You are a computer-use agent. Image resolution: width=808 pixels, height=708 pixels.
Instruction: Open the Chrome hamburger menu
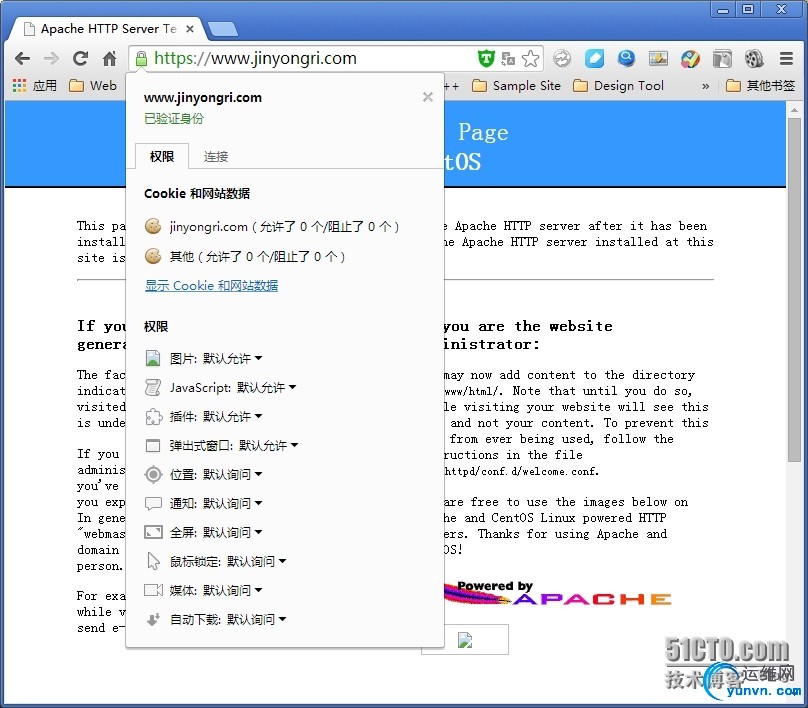pos(786,59)
